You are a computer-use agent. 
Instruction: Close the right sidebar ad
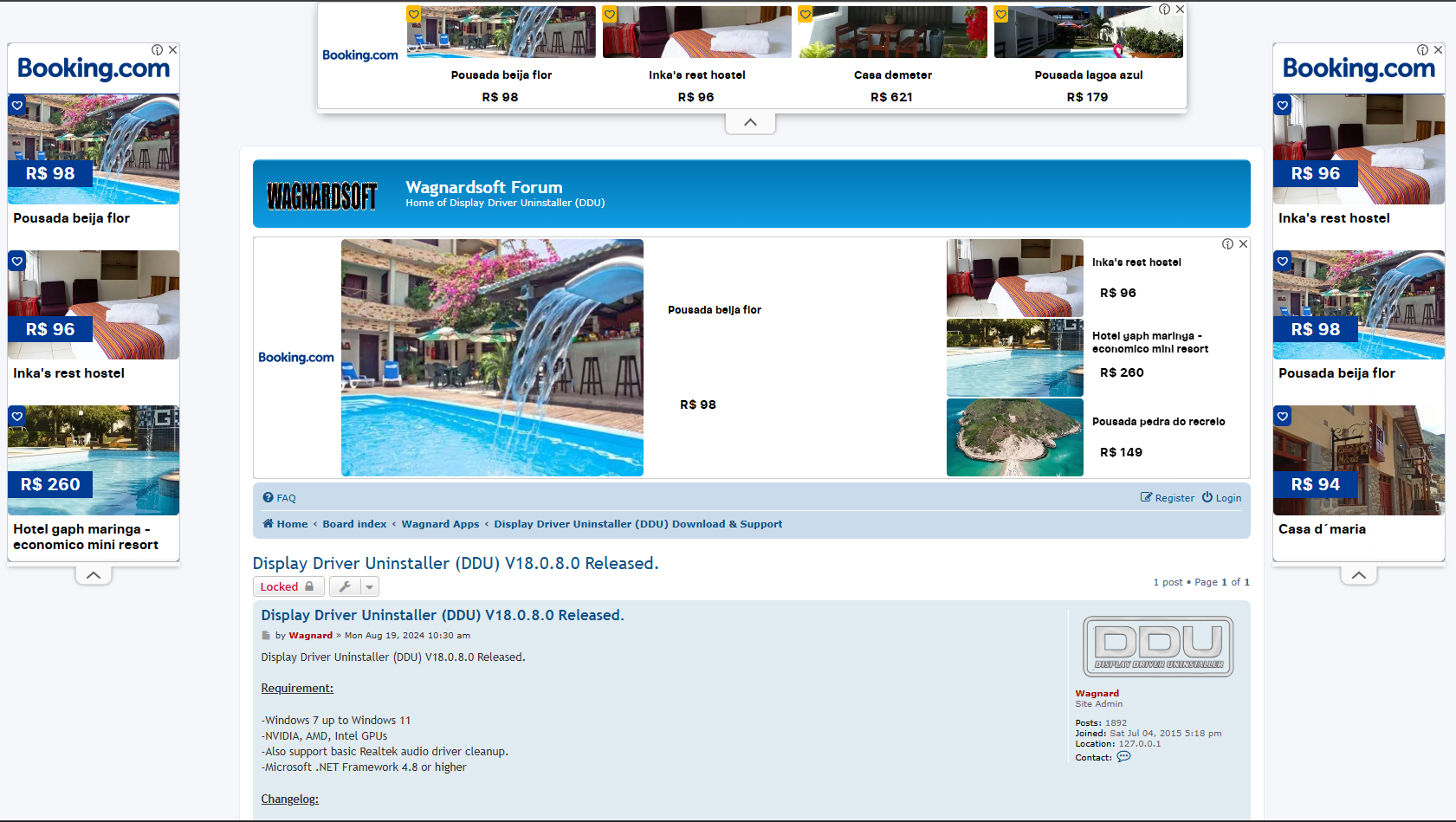click(1438, 50)
